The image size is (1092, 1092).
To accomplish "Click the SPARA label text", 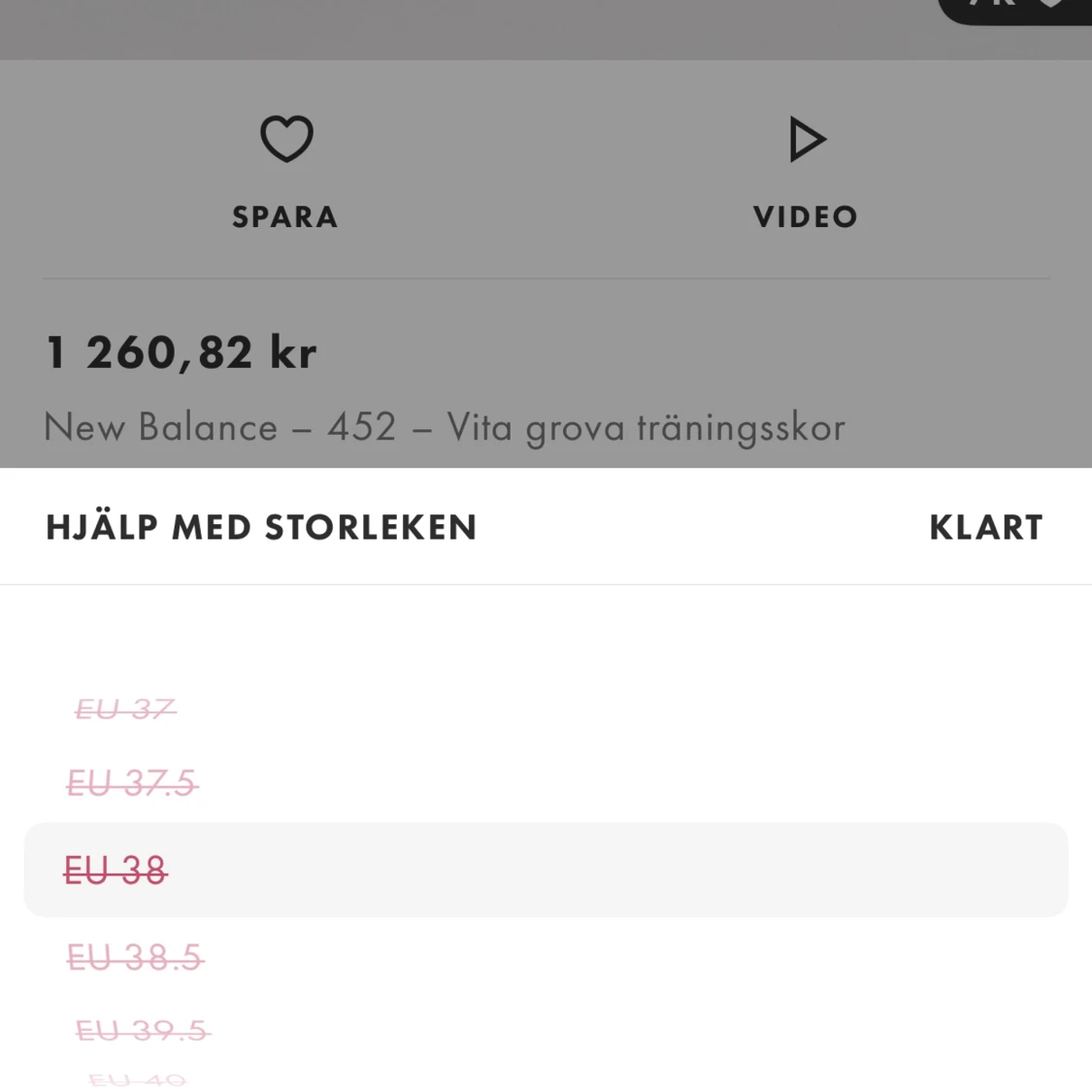I will pos(285,216).
